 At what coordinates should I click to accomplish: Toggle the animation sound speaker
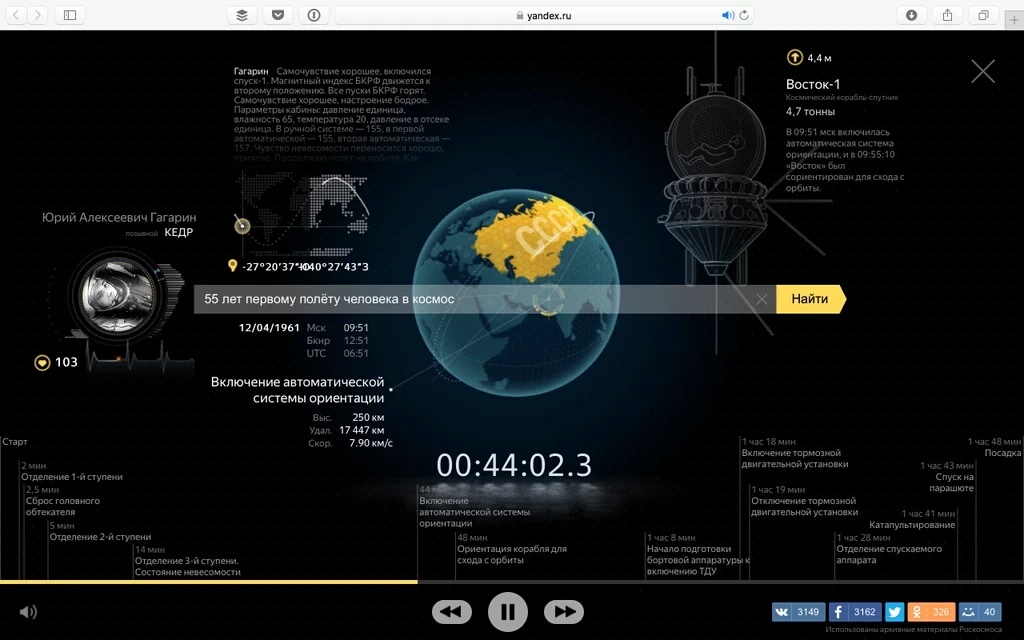(x=28, y=612)
